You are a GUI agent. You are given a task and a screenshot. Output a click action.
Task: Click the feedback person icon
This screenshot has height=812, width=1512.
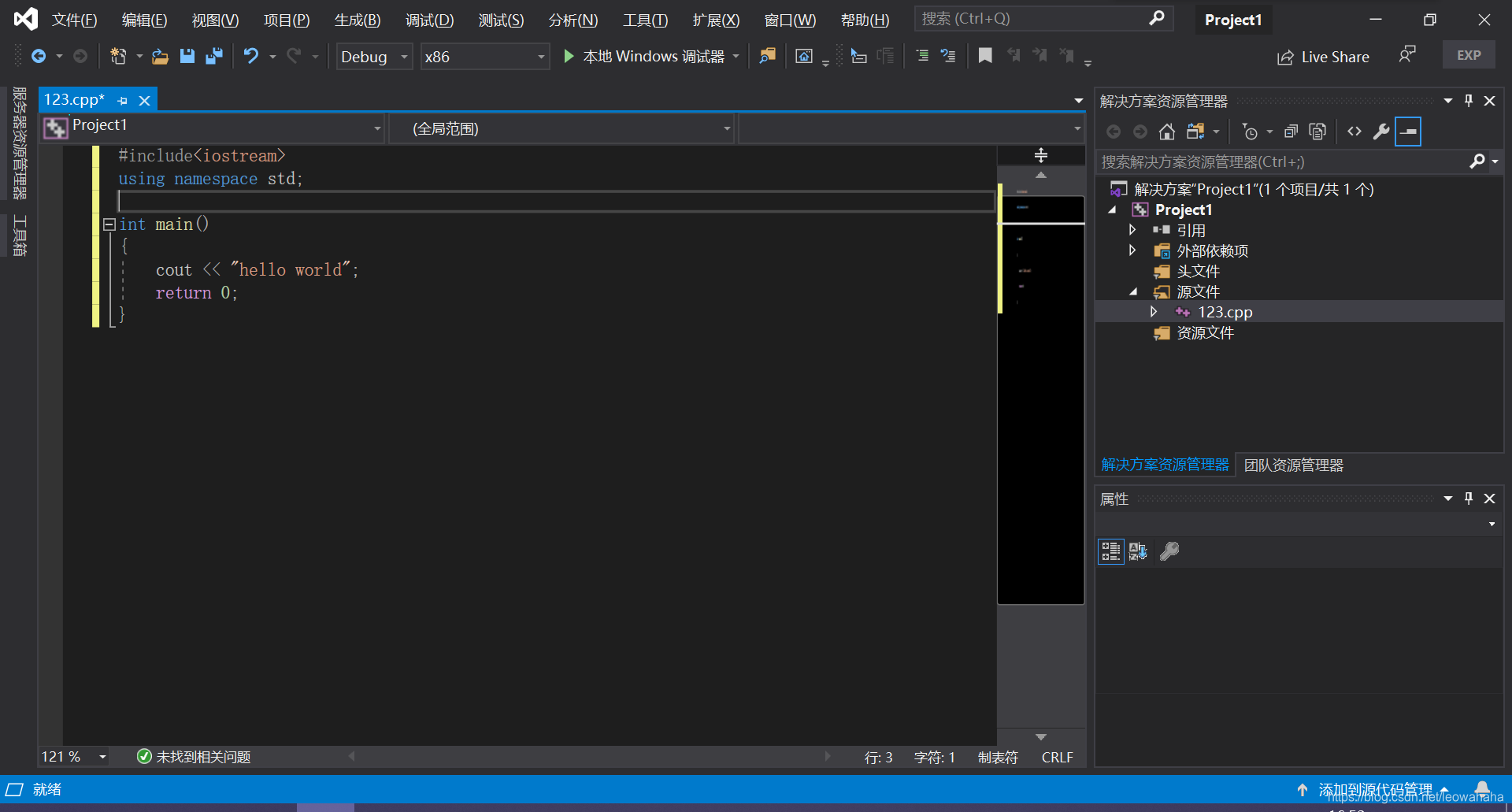[x=1407, y=55]
